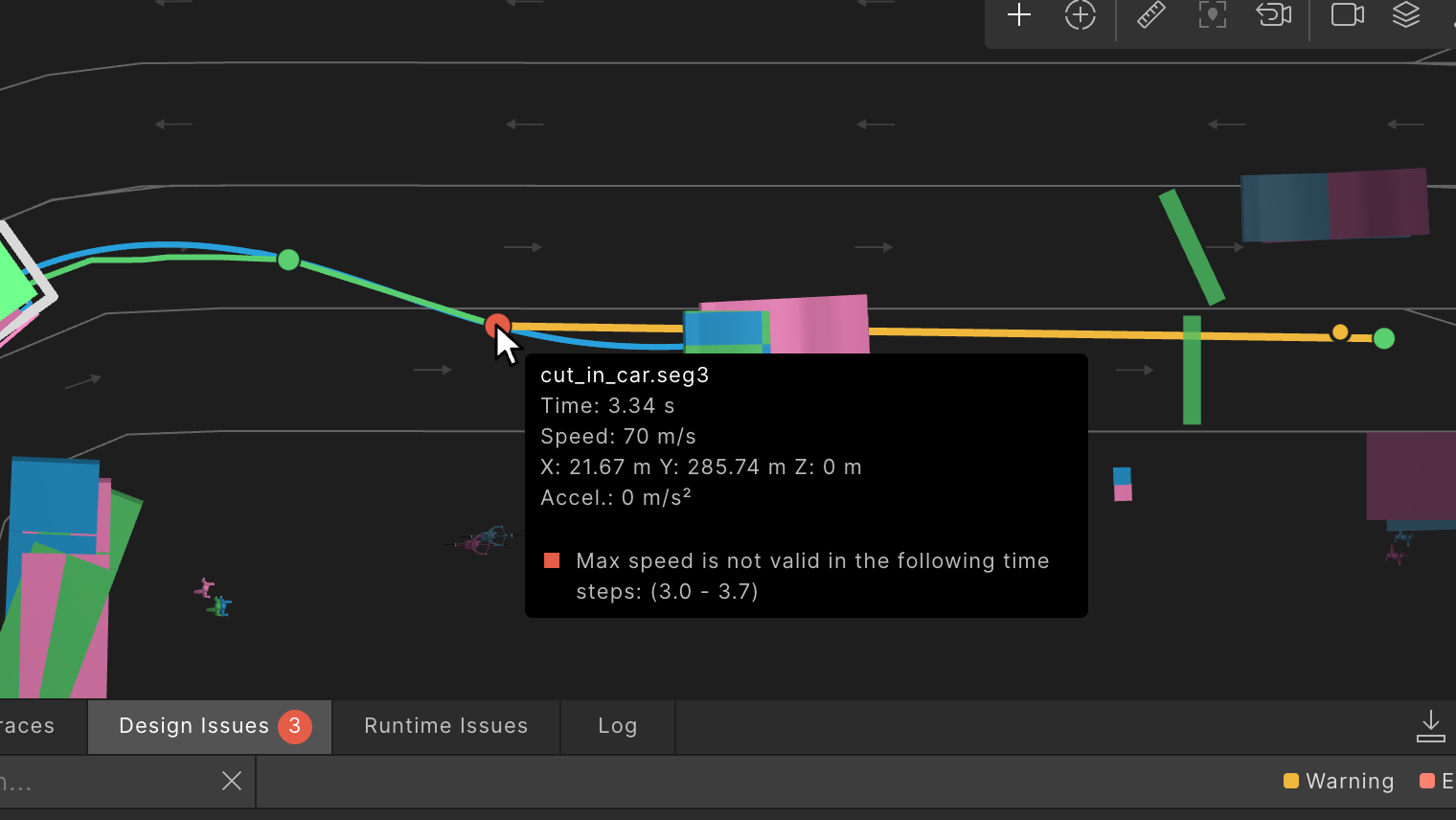Click the camera follow-view icon
Image resolution: width=1456 pixels, height=820 pixels.
point(1274,14)
